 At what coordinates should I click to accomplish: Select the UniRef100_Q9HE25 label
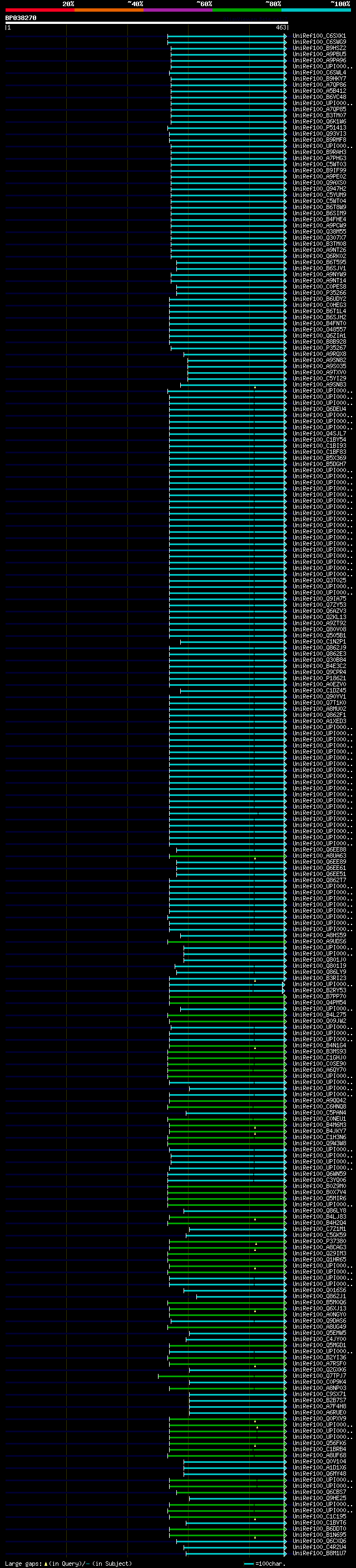[319, 1498]
